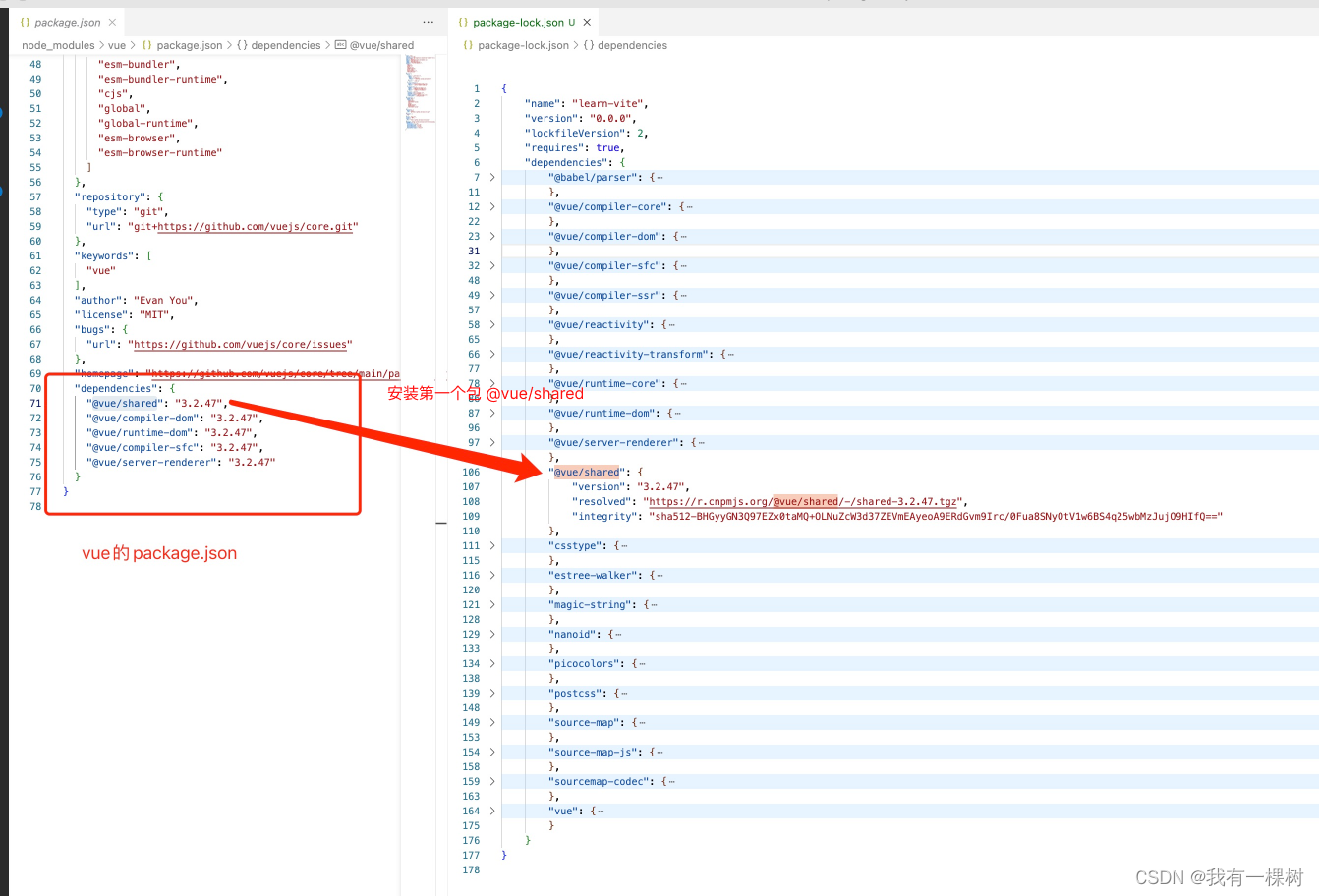Image resolution: width=1319 pixels, height=896 pixels.
Task: Click the {} icon in package-lock.json breadcrumb
Action: click(x=466, y=45)
